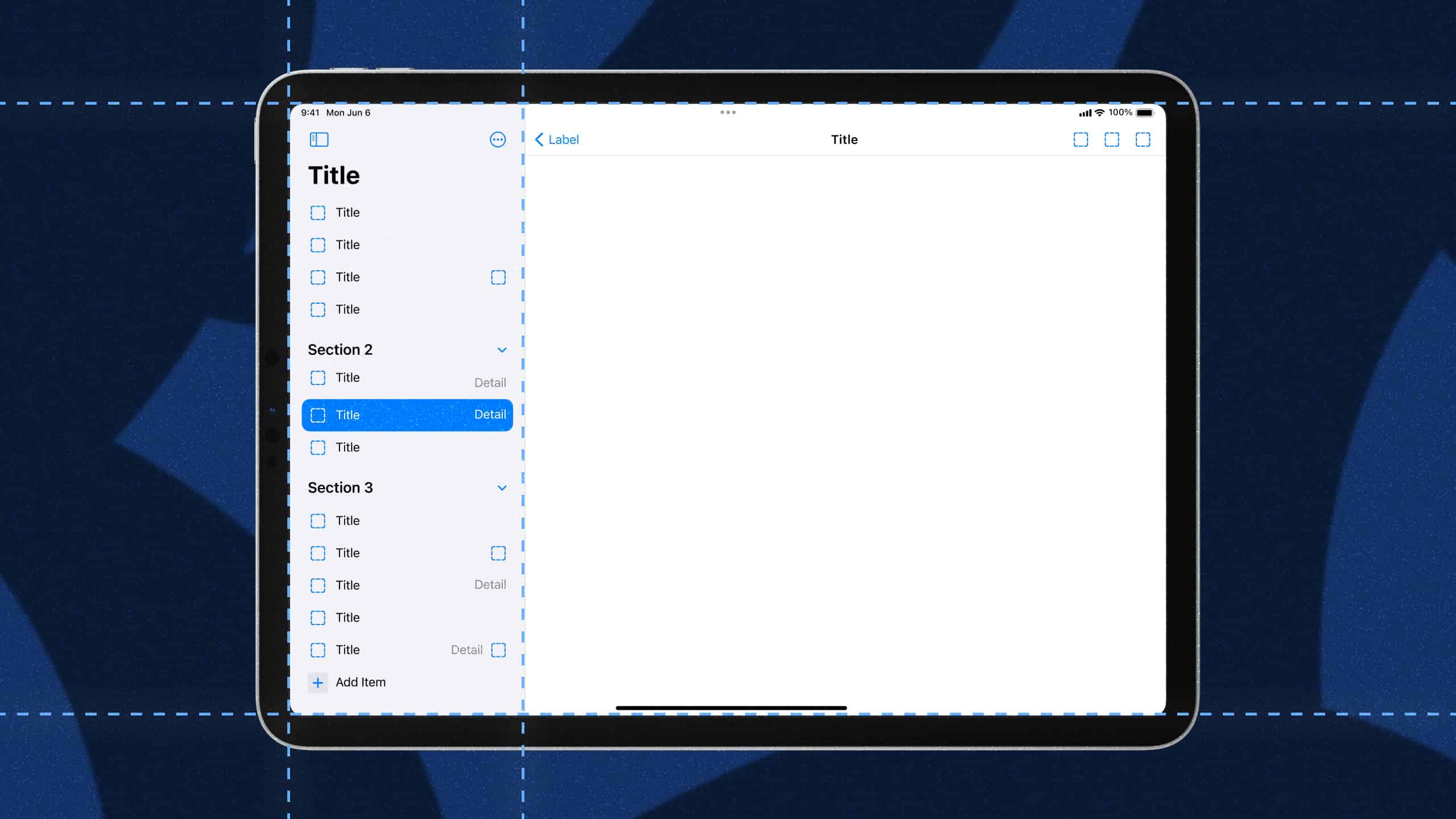
Task: Tap the cellular signal bars in the status bar
Action: pyautogui.click(x=1085, y=113)
